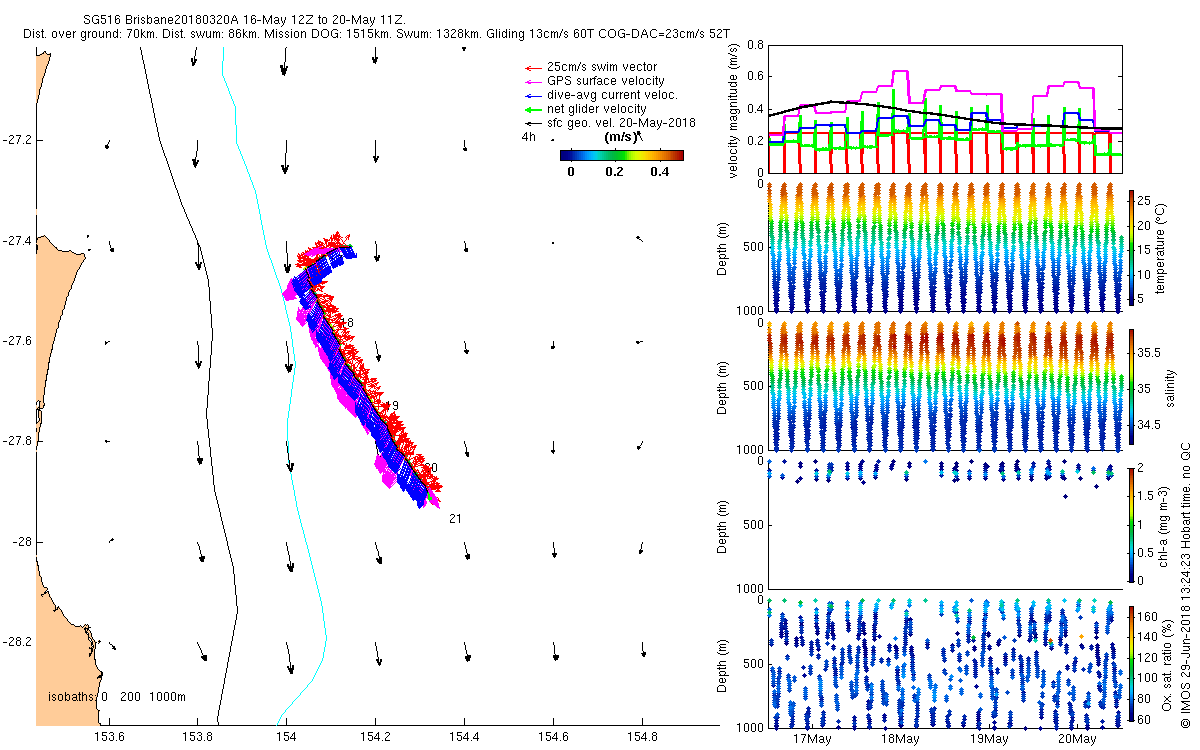The width and height of the screenshot is (1200, 750).
Task: Click the "154.8" longitude tick label
Action: point(642,738)
